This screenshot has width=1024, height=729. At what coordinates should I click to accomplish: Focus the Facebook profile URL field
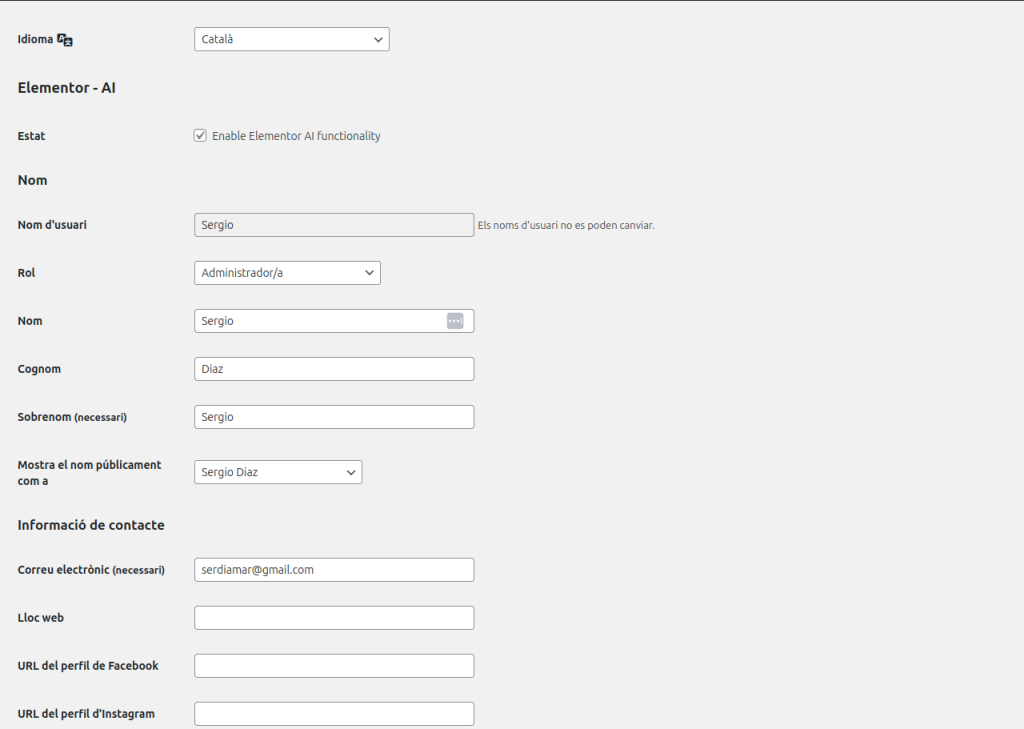334,666
